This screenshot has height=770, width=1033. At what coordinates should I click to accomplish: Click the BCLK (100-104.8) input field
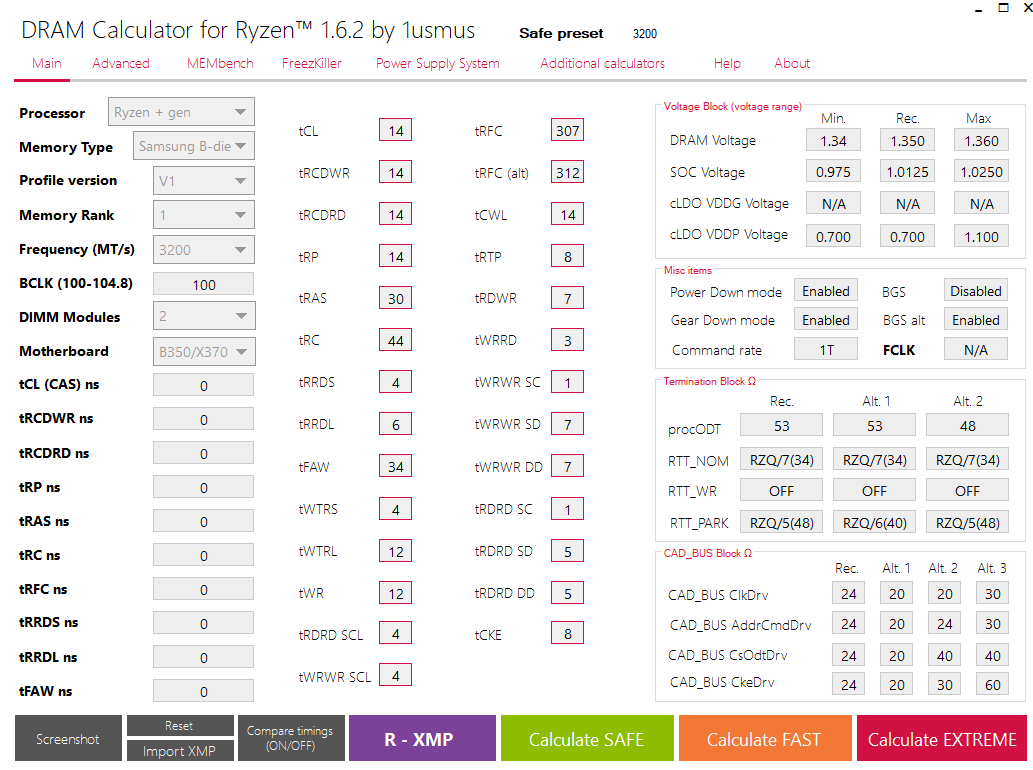click(x=204, y=284)
